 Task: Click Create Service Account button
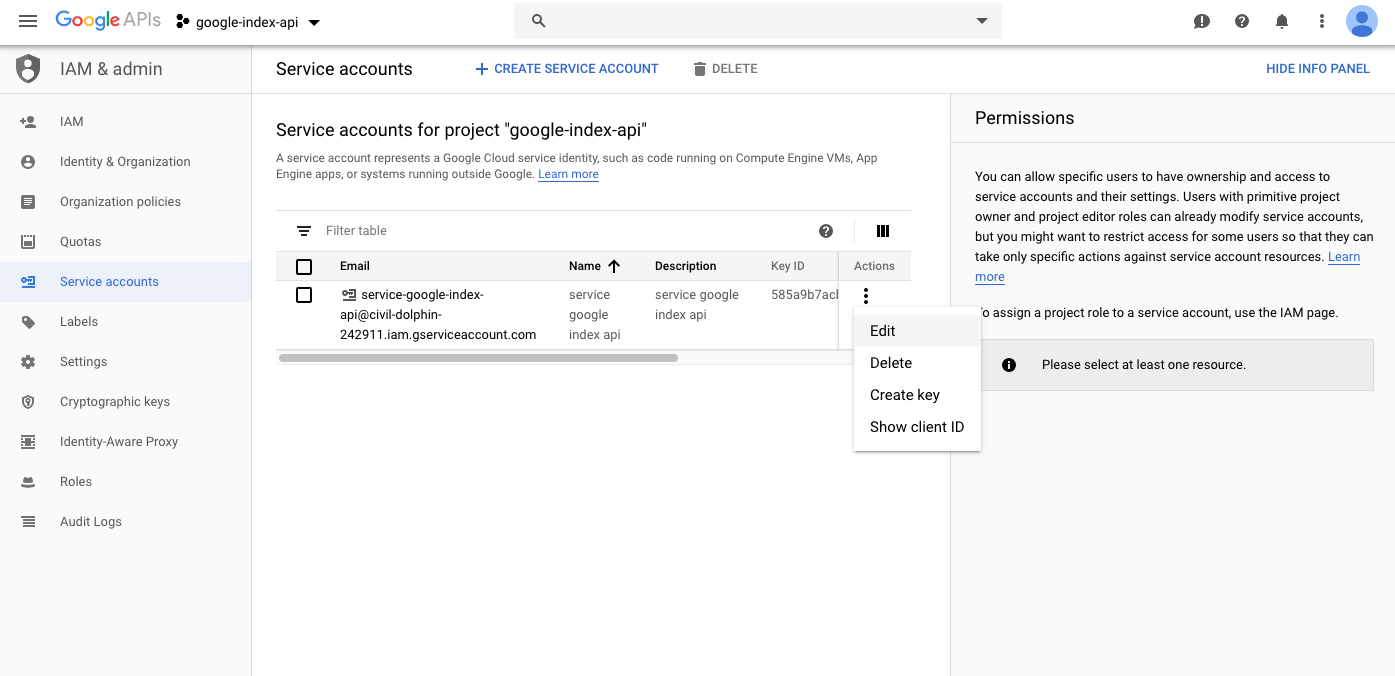(x=566, y=69)
